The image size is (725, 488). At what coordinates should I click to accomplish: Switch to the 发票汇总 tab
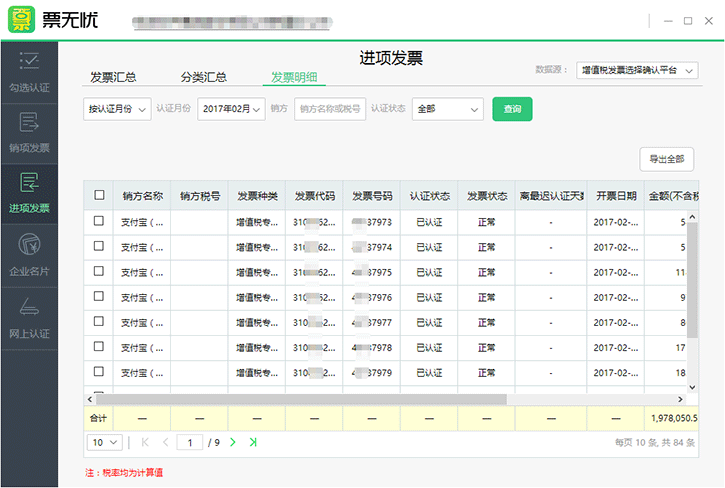click(113, 77)
